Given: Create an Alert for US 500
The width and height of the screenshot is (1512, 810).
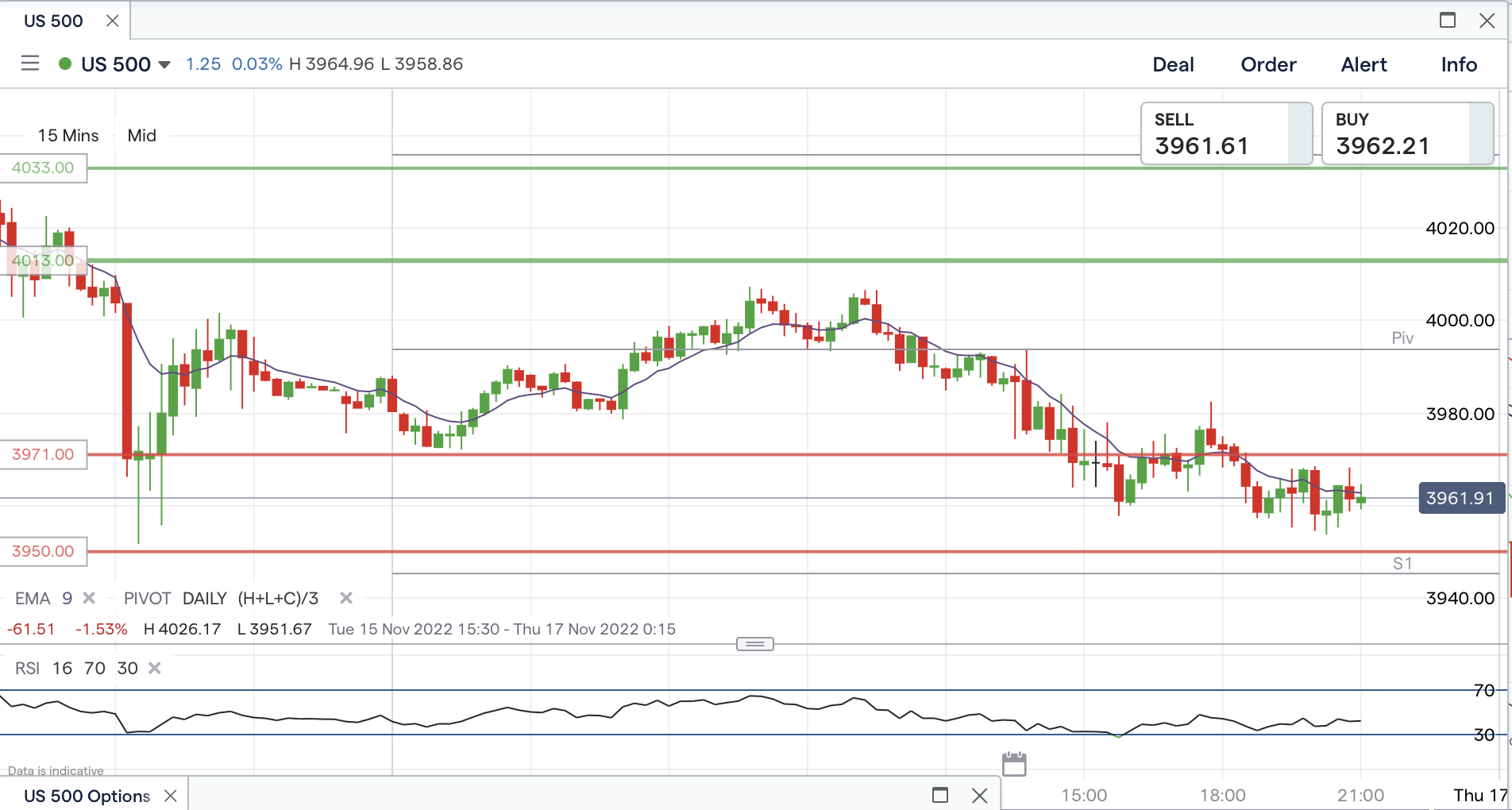Looking at the screenshot, I should [x=1363, y=64].
